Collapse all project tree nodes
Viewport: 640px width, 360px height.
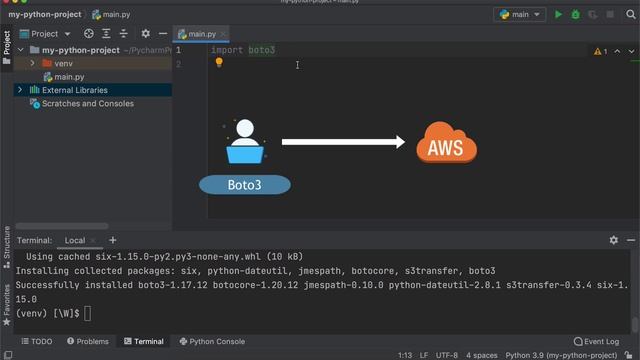click(x=123, y=34)
